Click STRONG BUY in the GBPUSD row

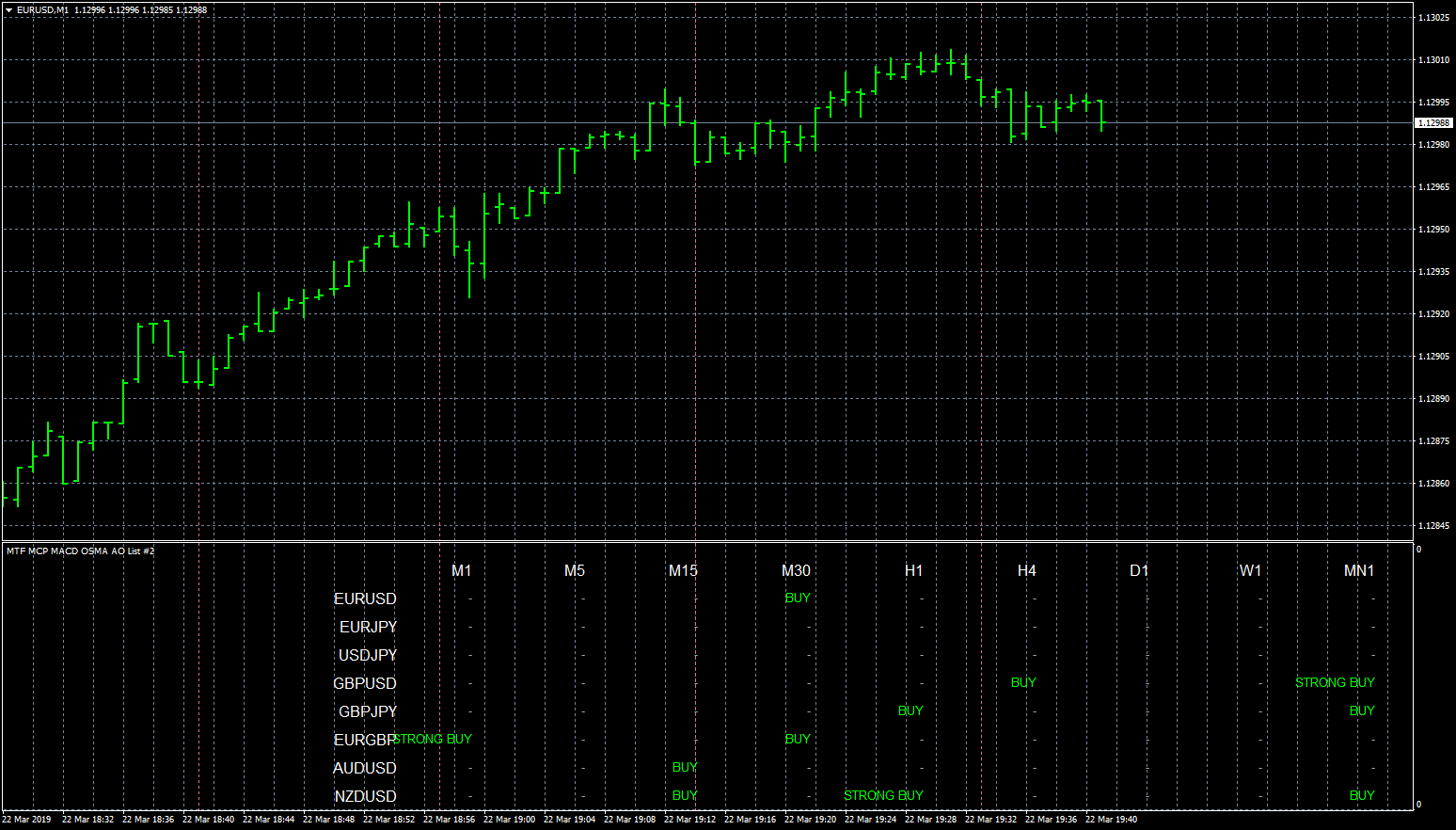click(1335, 682)
